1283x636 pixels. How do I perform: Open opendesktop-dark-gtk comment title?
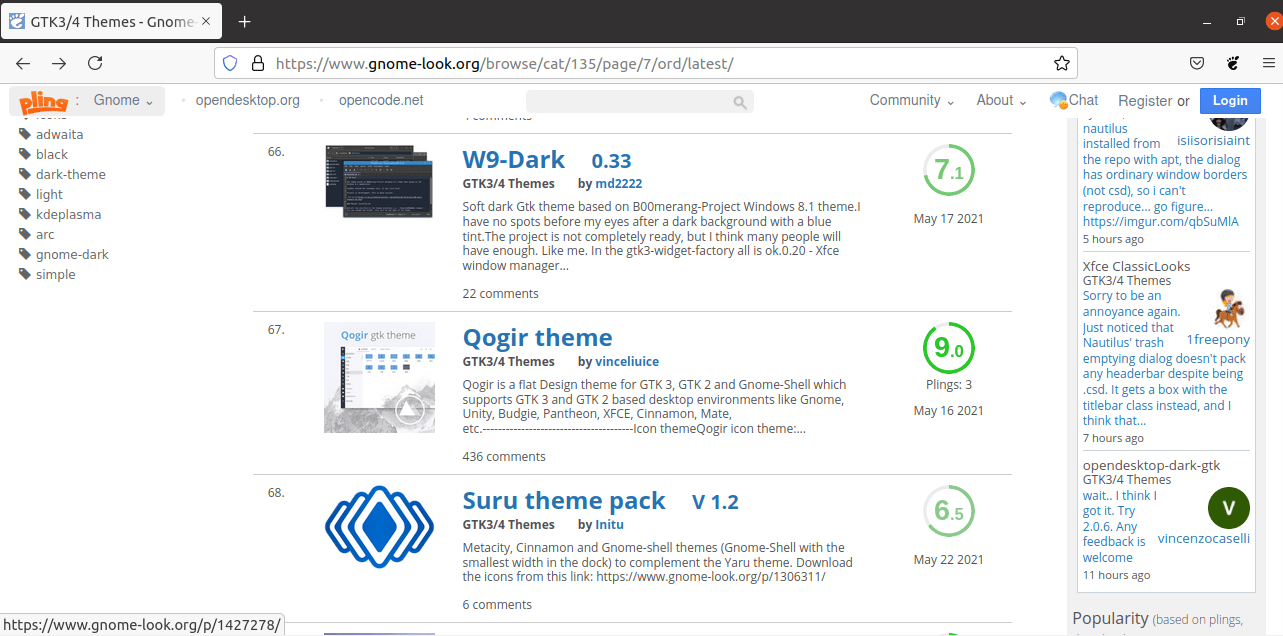[1152, 465]
